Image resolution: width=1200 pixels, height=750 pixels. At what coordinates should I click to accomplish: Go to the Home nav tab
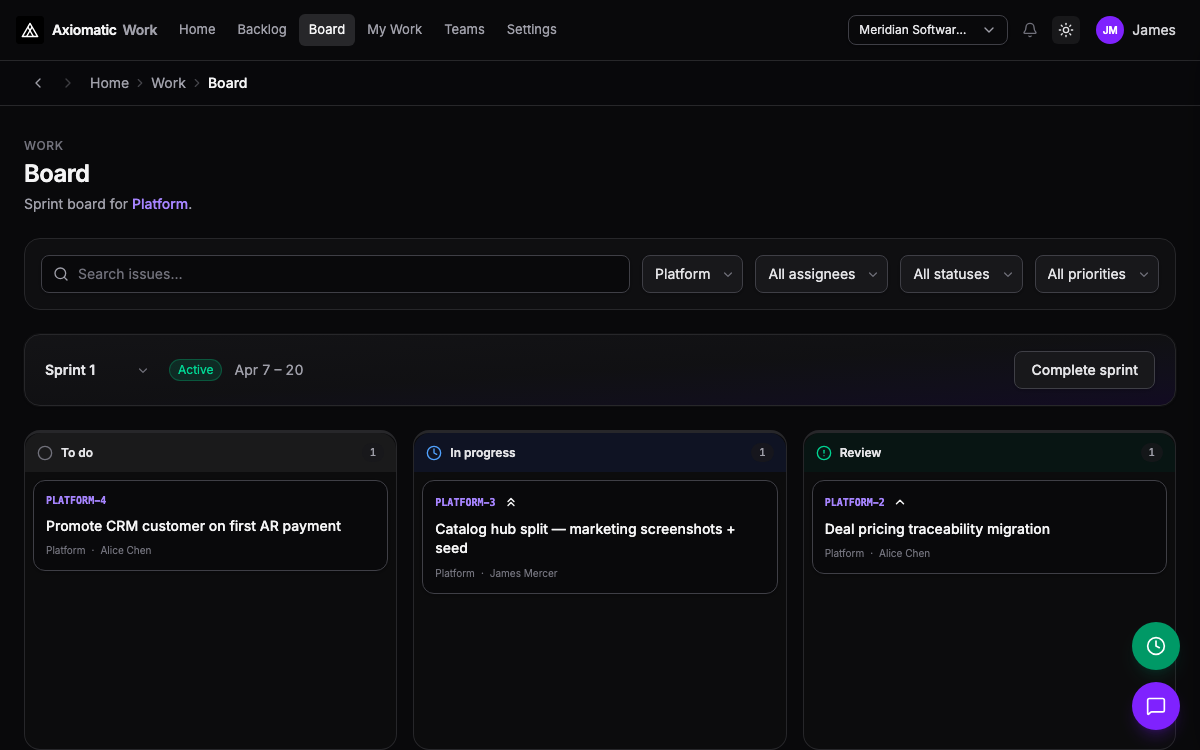coord(197,30)
